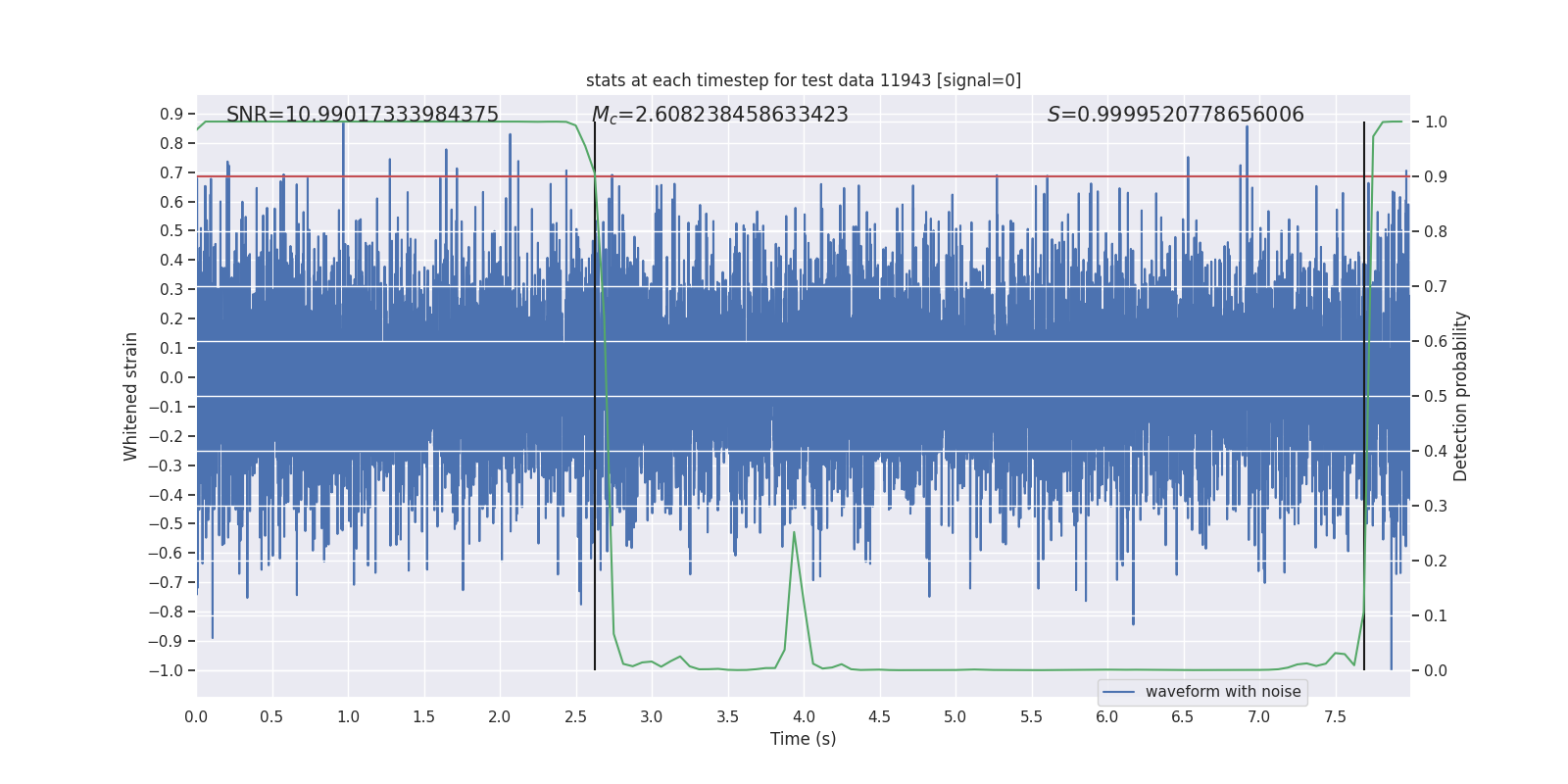Click the 'Time (s)' x-axis label
Screen dimensions: 1568x784
coord(804,739)
